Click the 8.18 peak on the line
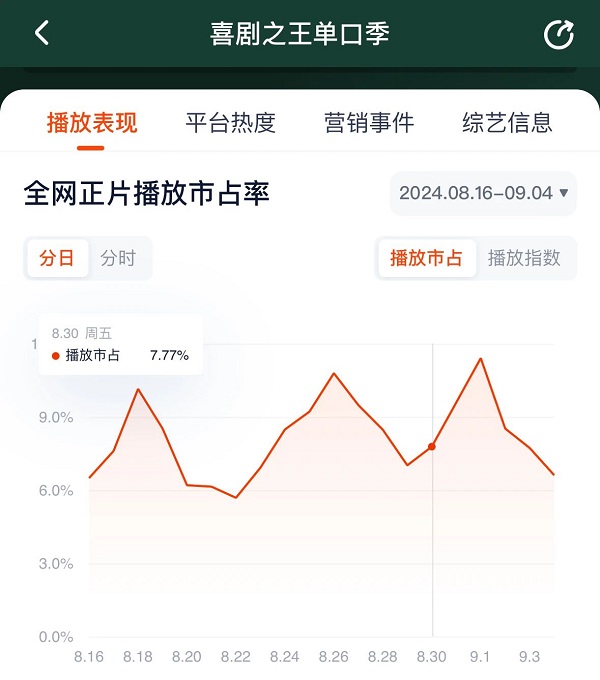 (x=138, y=389)
